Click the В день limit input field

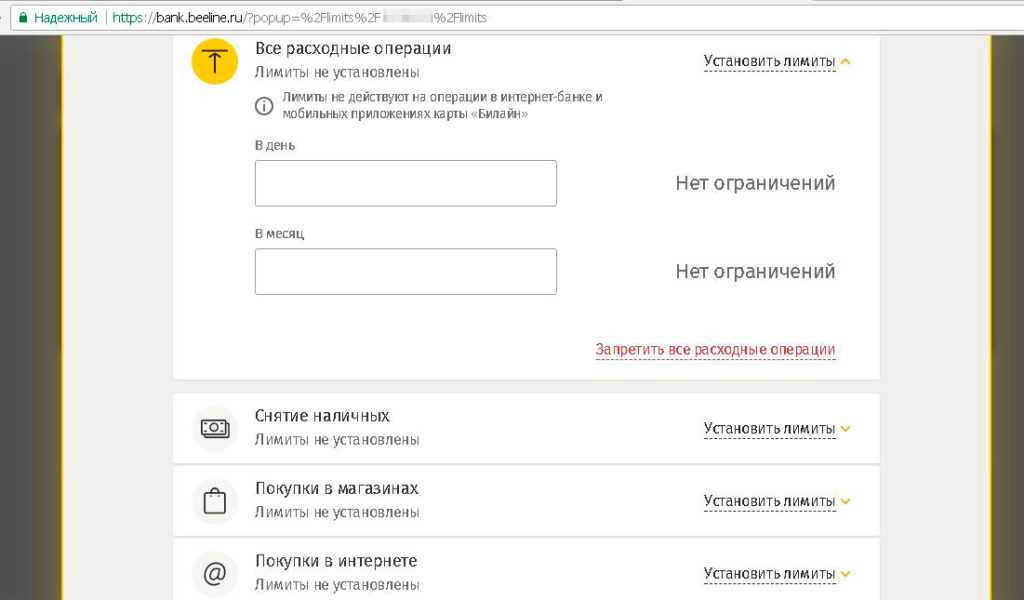coord(405,183)
